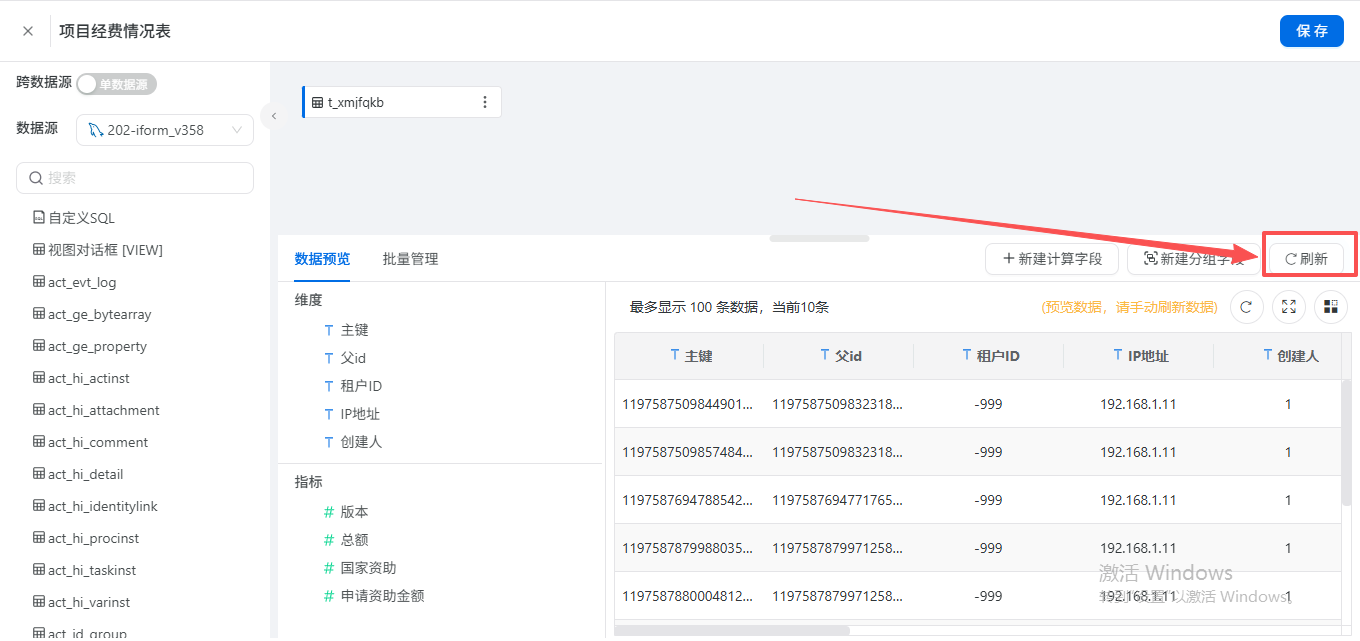Click number type icon beside 国家资助
This screenshot has width=1360, height=641.
(329, 568)
